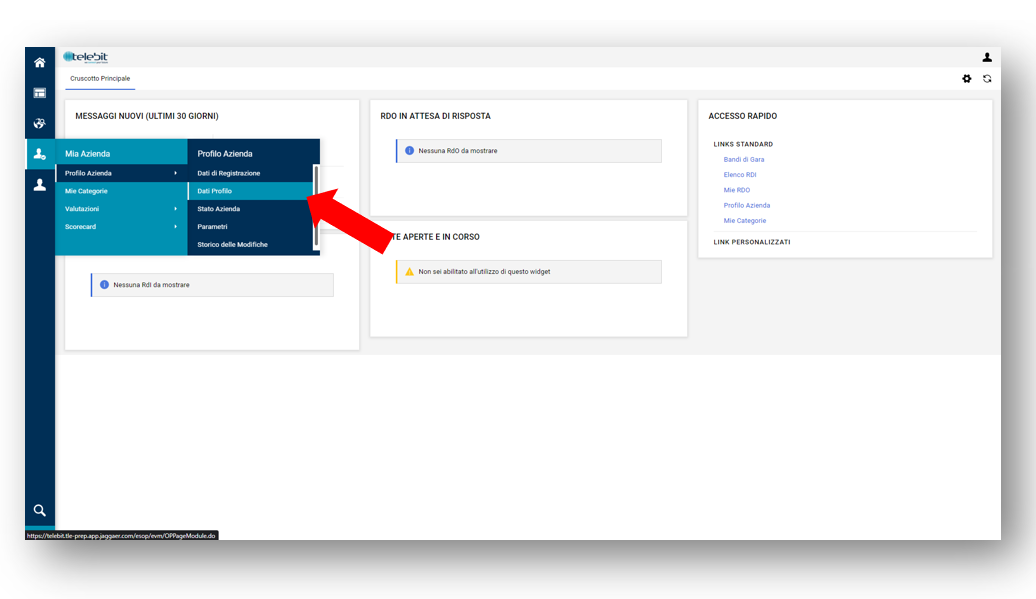The width and height of the screenshot is (1036, 599).
Task: Open search via the magnifier icon
Action: pyautogui.click(x=40, y=510)
